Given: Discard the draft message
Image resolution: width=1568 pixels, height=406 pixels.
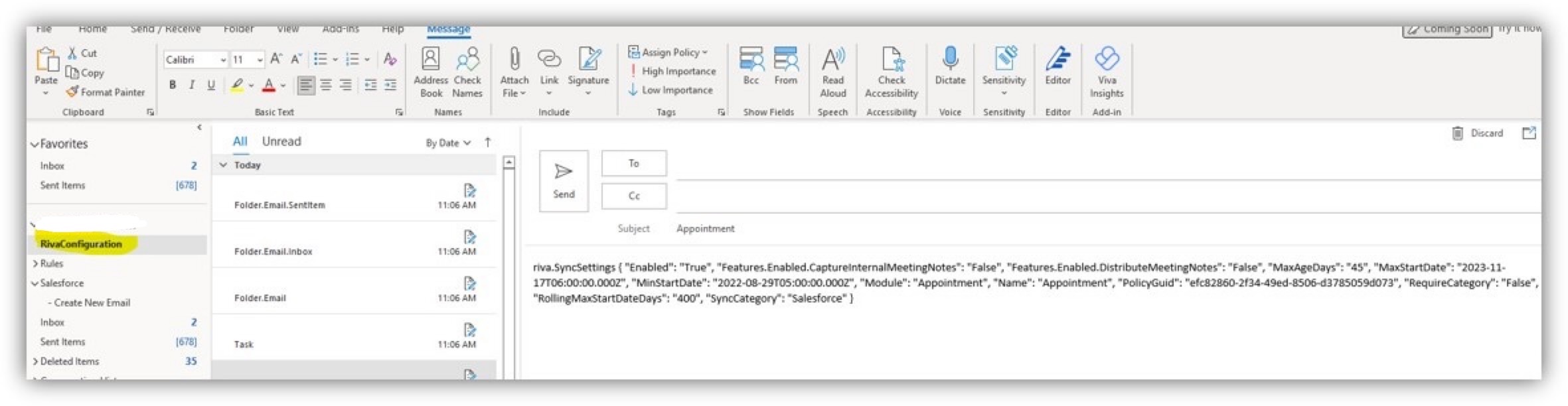Looking at the screenshot, I should tap(1478, 133).
